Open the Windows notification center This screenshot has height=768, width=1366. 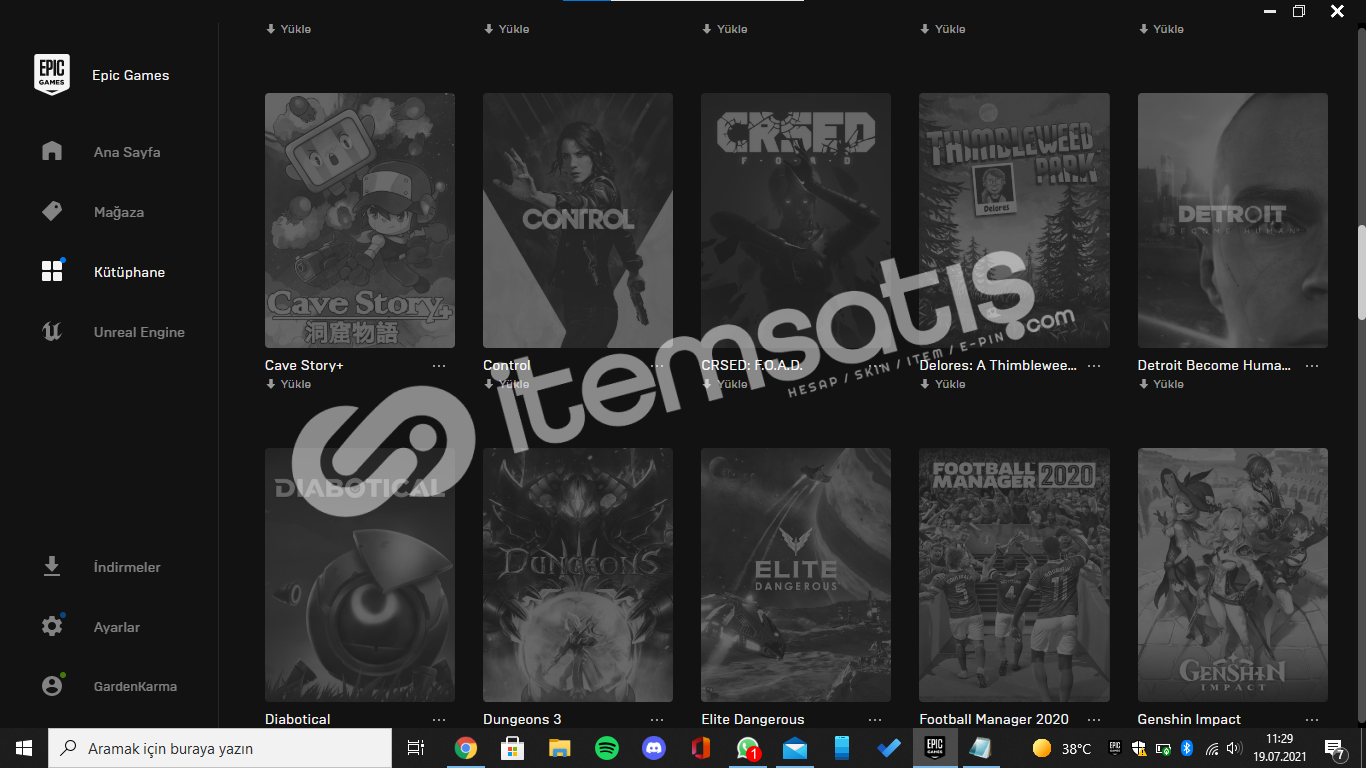coord(1335,748)
